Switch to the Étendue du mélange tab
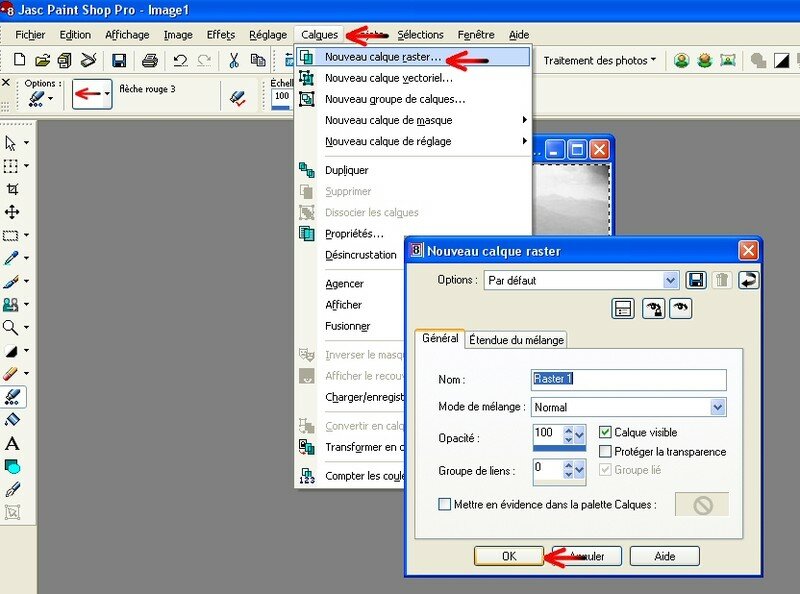This screenshot has width=800, height=594. click(x=516, y=340)
